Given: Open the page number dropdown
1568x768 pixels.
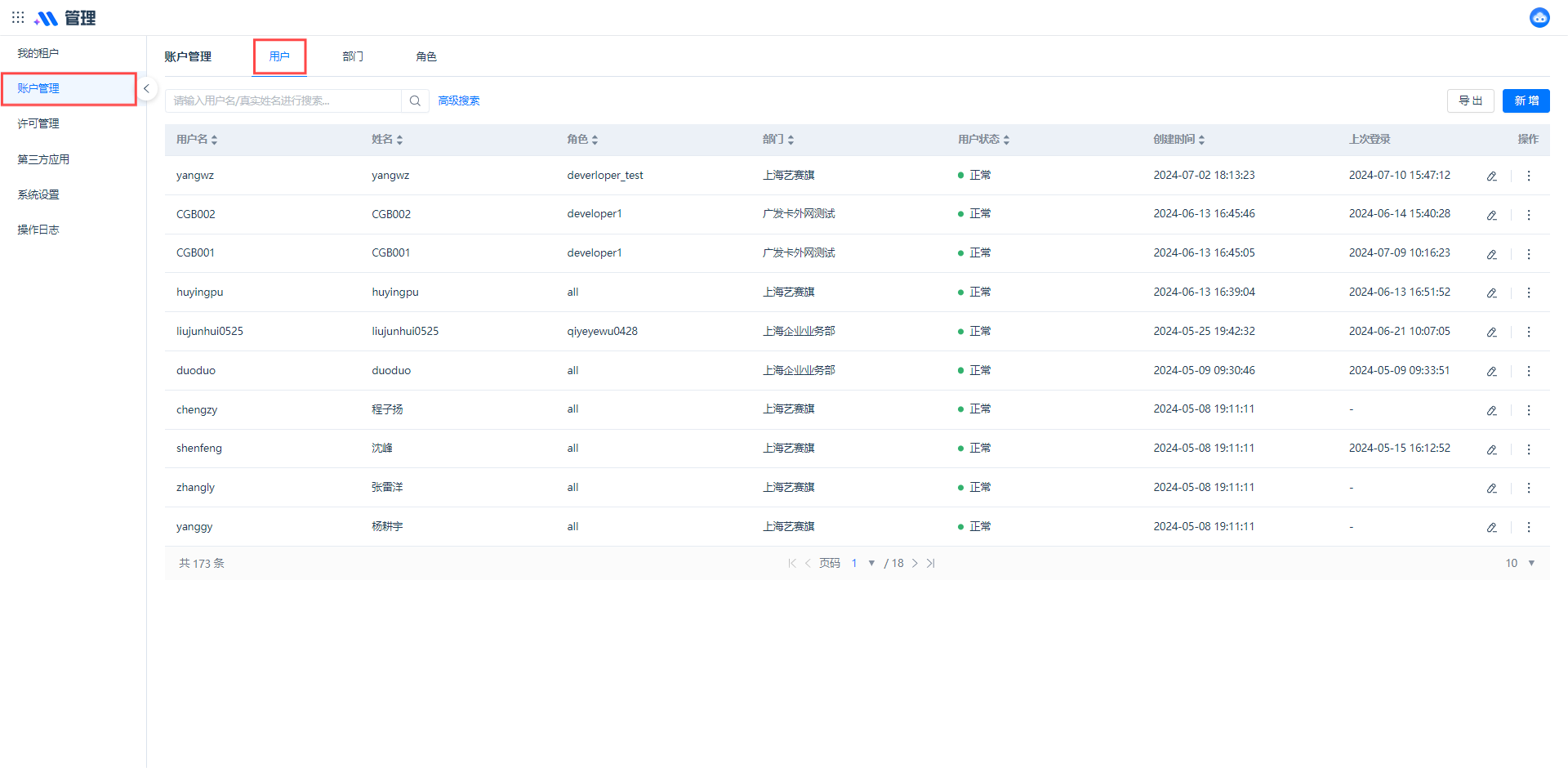Looking at the screenshot, I should 871,563.
